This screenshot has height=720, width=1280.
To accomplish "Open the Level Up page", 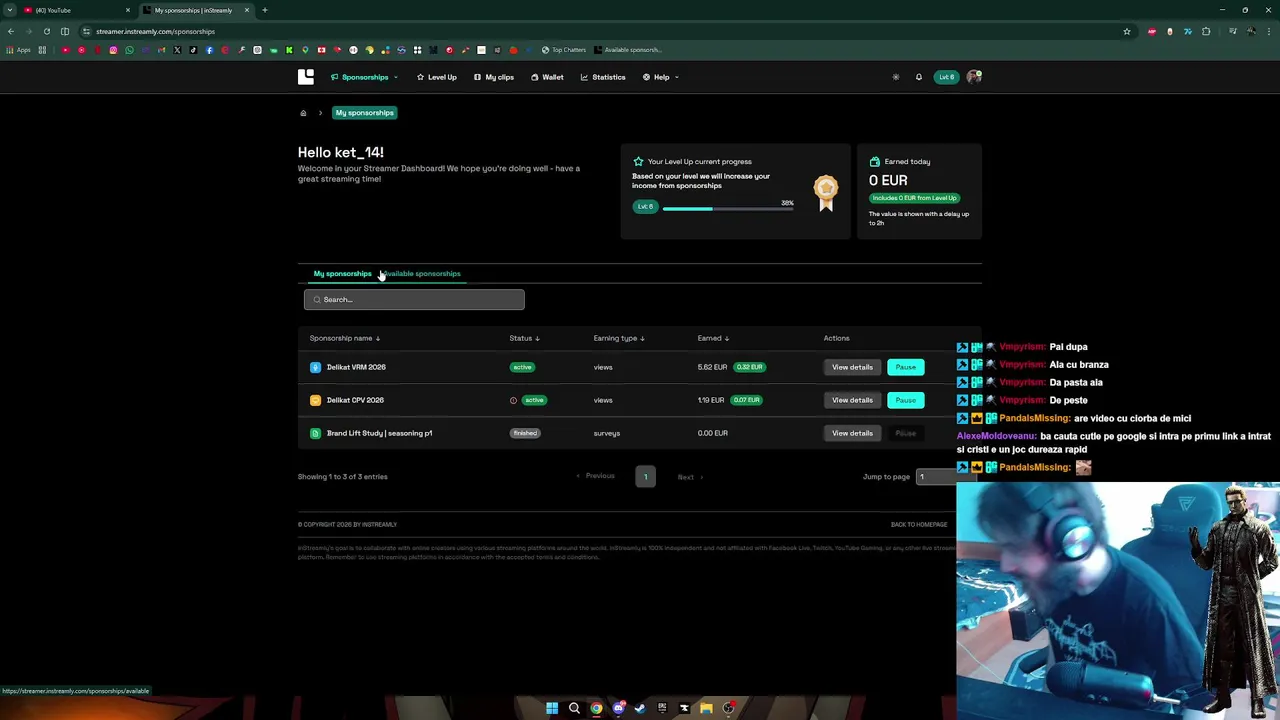I will tap(437, 77).
